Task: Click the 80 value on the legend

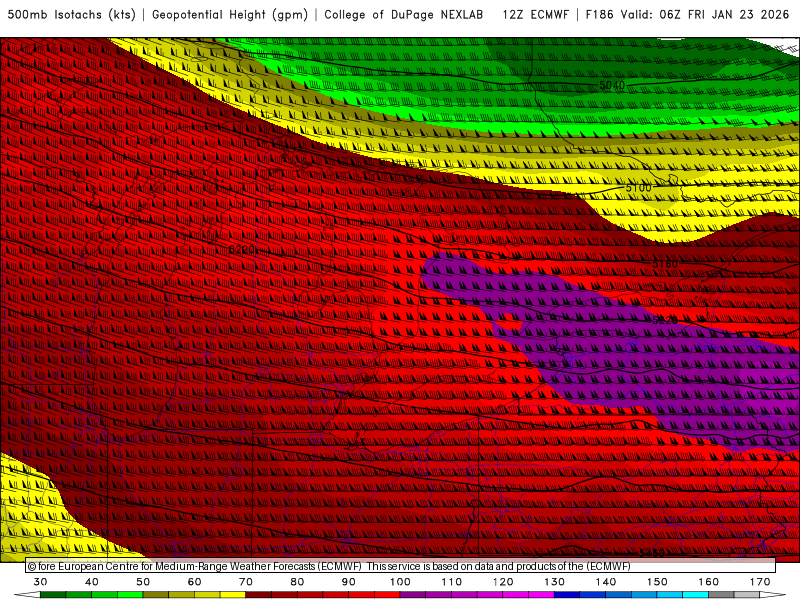Action: pos(297,582)
